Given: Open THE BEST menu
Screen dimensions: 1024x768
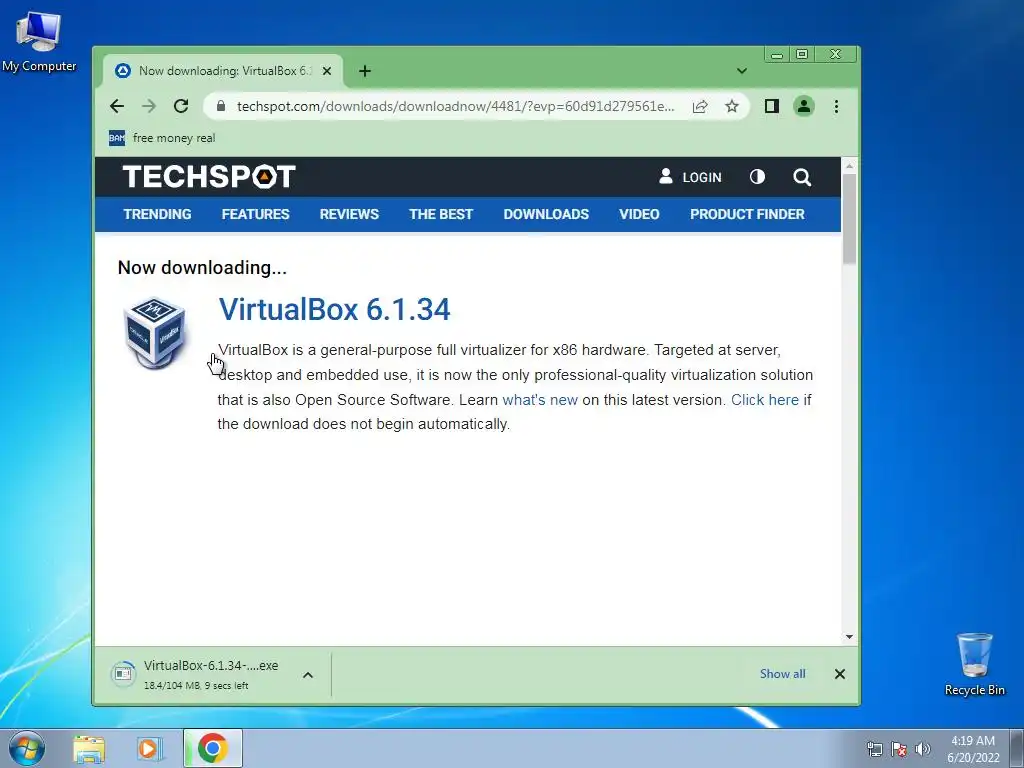Looking at the screenshot, I should coord(441,214).
